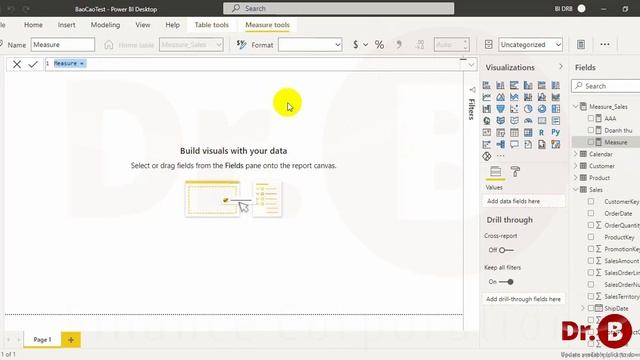
Task: Select the Matrix visual
Action: (x=528, y=133)
